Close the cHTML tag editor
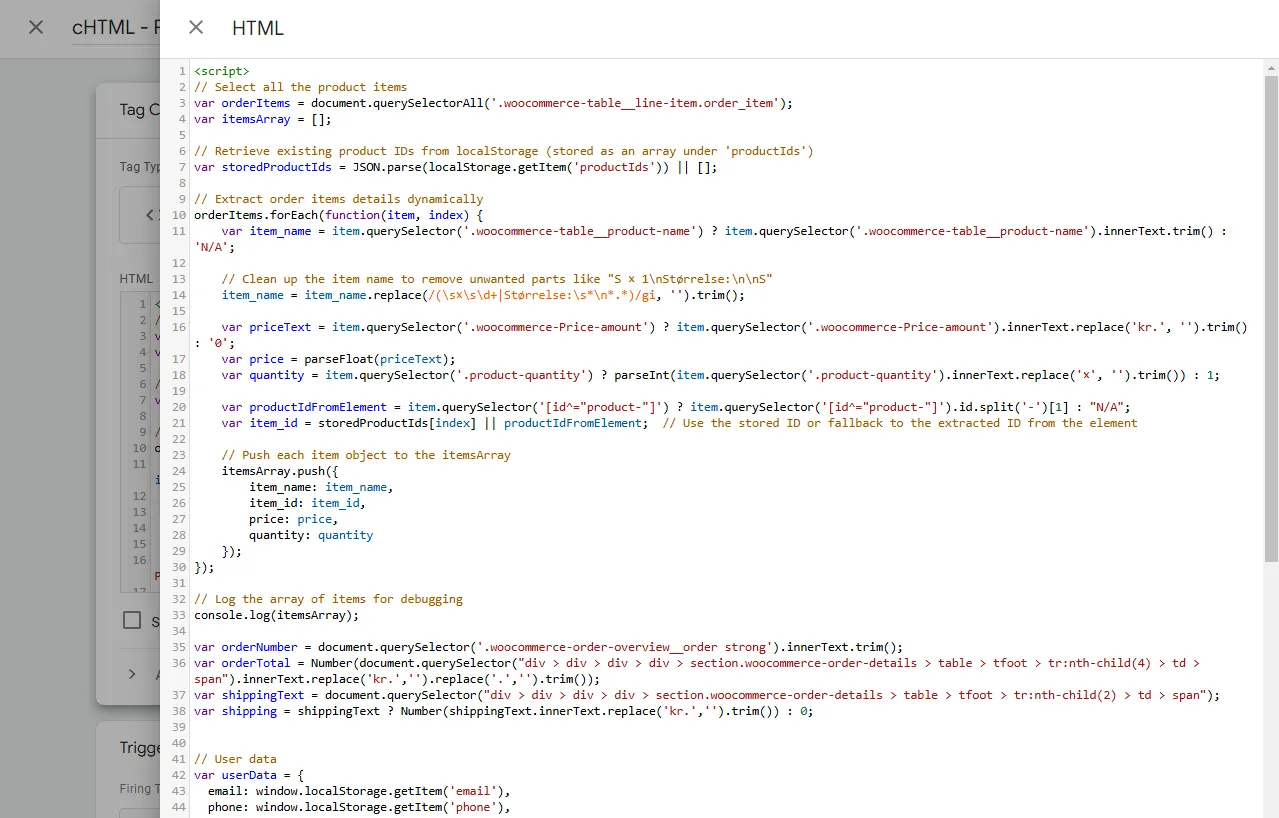Image resolution: width=1279 pixels, height=818 pixels. pos(36,27)
